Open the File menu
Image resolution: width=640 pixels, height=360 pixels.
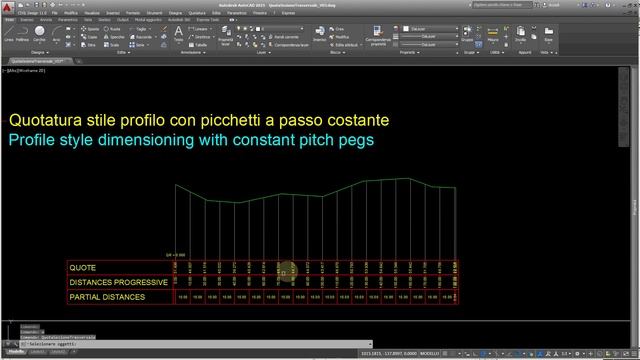(x=55, y=13)
